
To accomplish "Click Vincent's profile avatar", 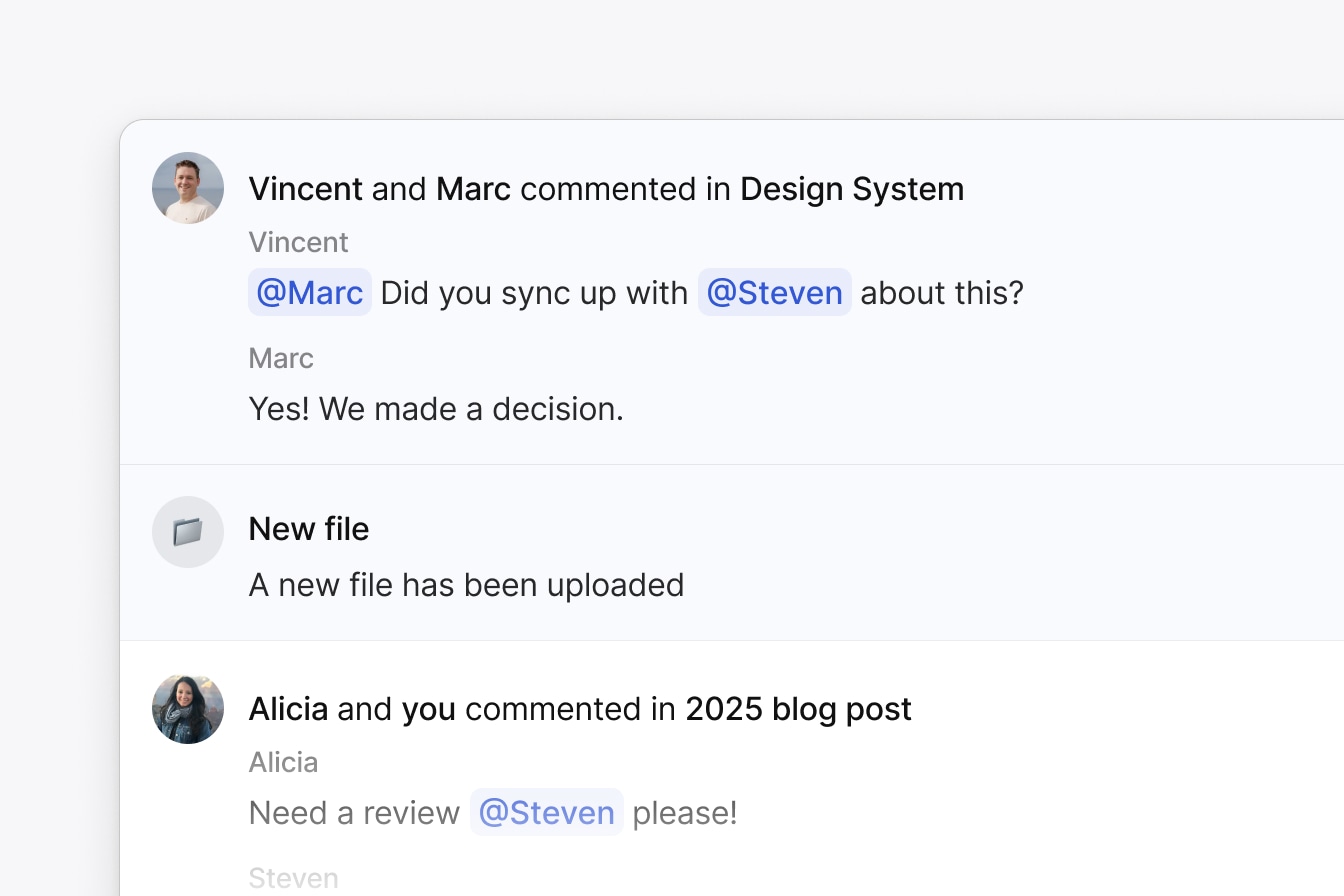I will tap(187, 188).
